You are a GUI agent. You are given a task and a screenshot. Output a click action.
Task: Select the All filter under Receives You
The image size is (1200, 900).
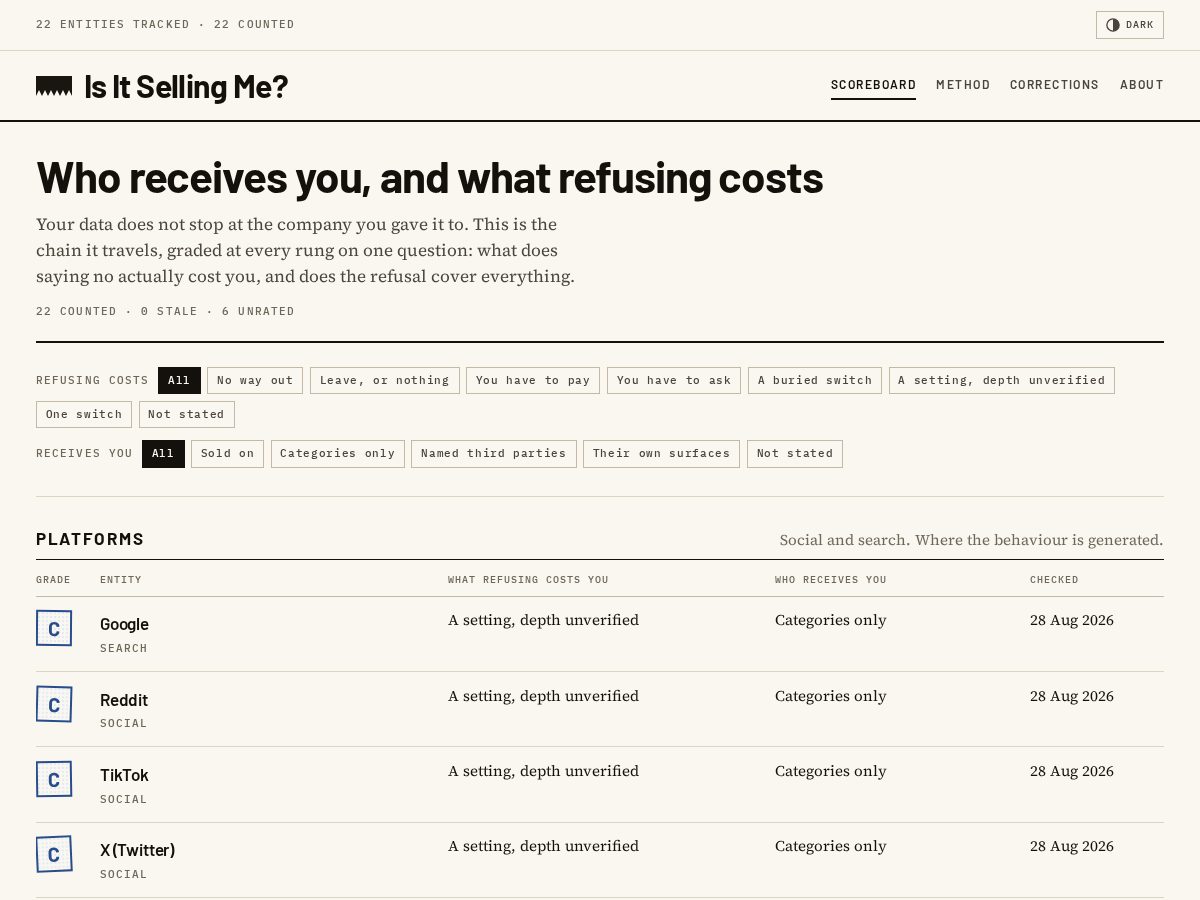pos(163,454)
